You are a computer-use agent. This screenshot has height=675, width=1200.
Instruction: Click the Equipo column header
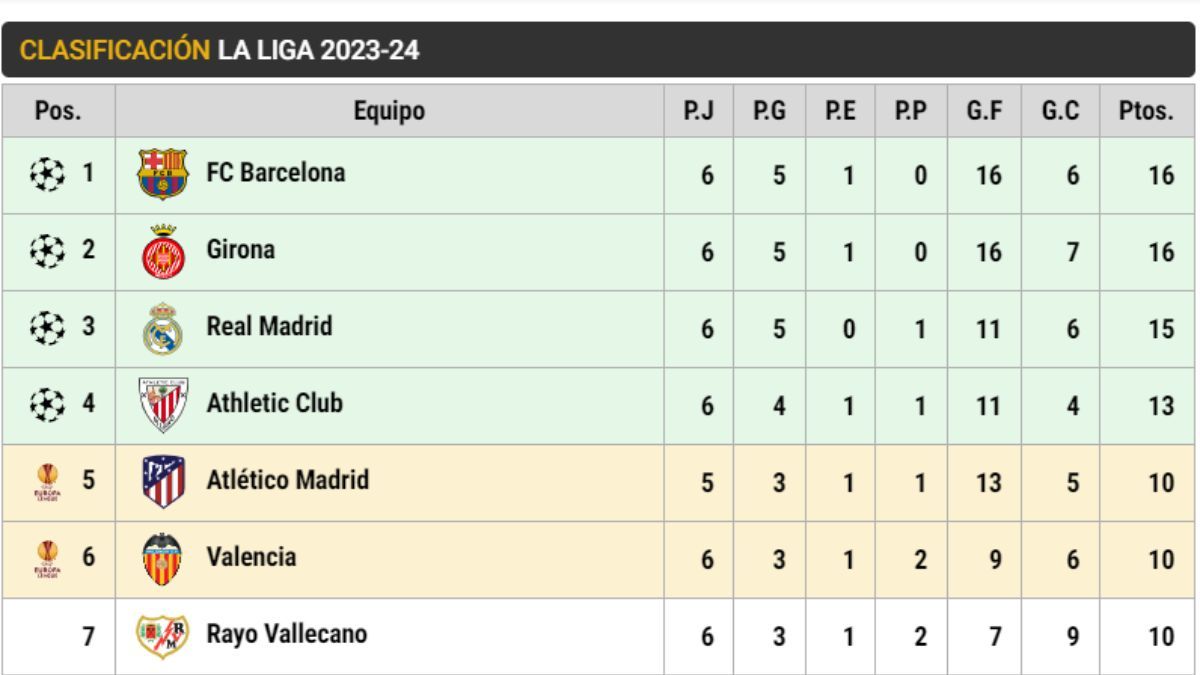[x=389, y=112]
